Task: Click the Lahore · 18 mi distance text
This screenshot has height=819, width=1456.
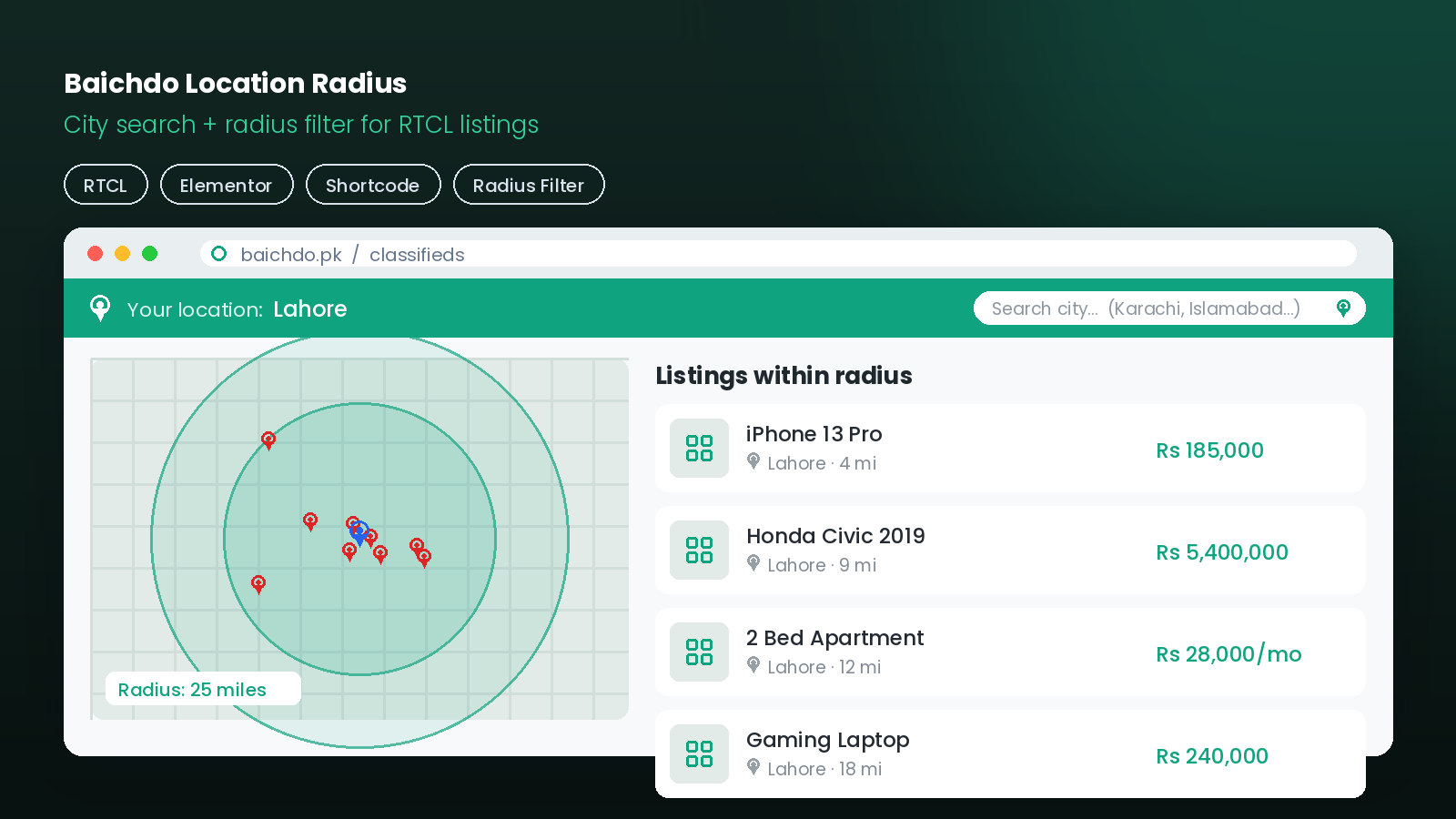Action: pyautogui.click(x=824, y=769)
